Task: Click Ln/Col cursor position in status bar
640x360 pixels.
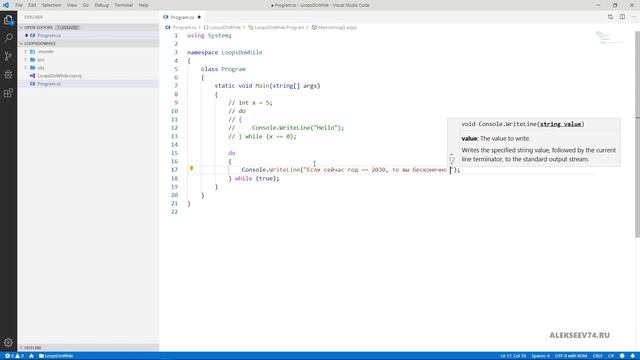Action: [x=513, y=356]
